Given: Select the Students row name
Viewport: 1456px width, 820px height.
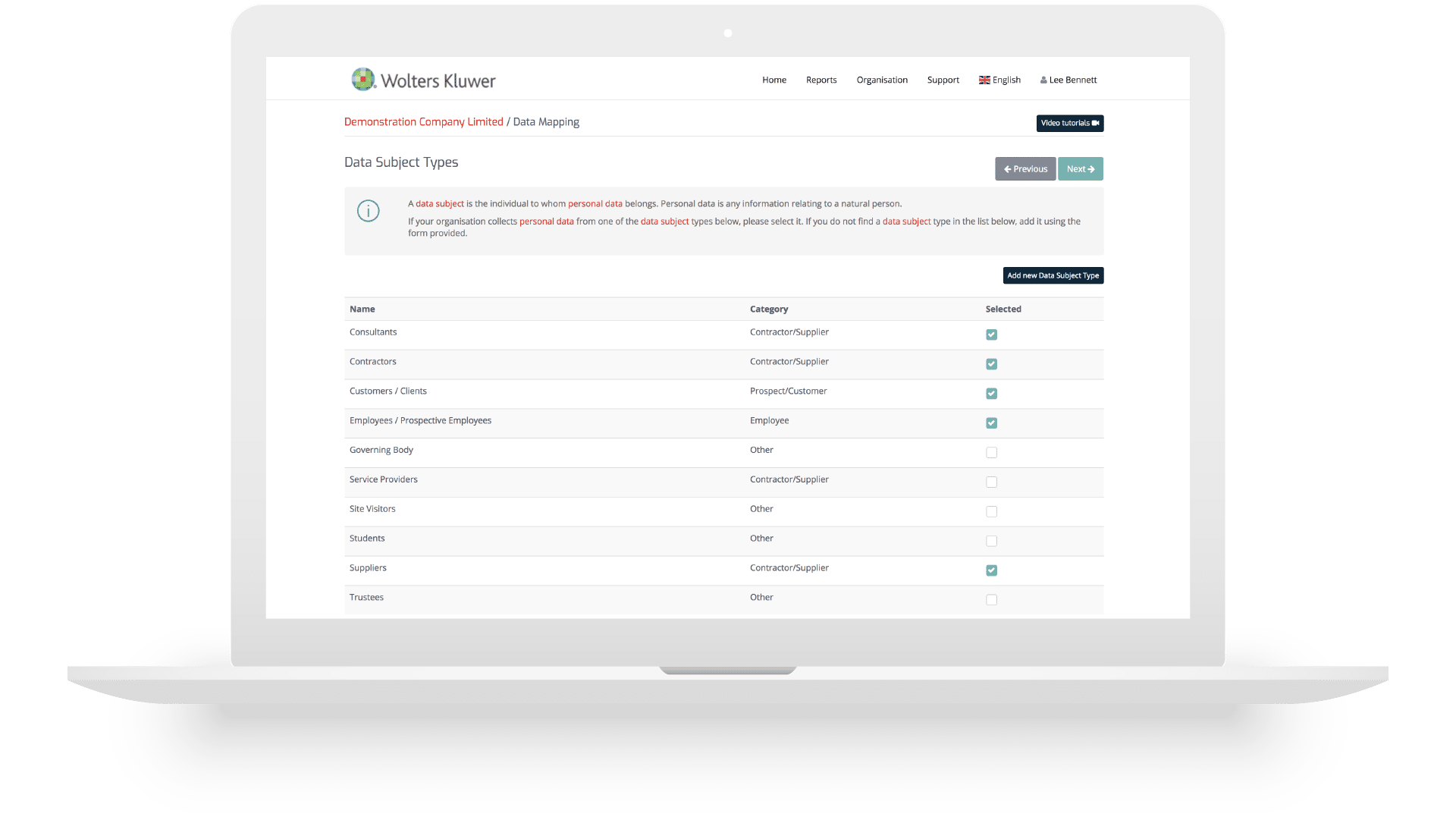Looking at the screenshot, I should (x=367, y=539).
